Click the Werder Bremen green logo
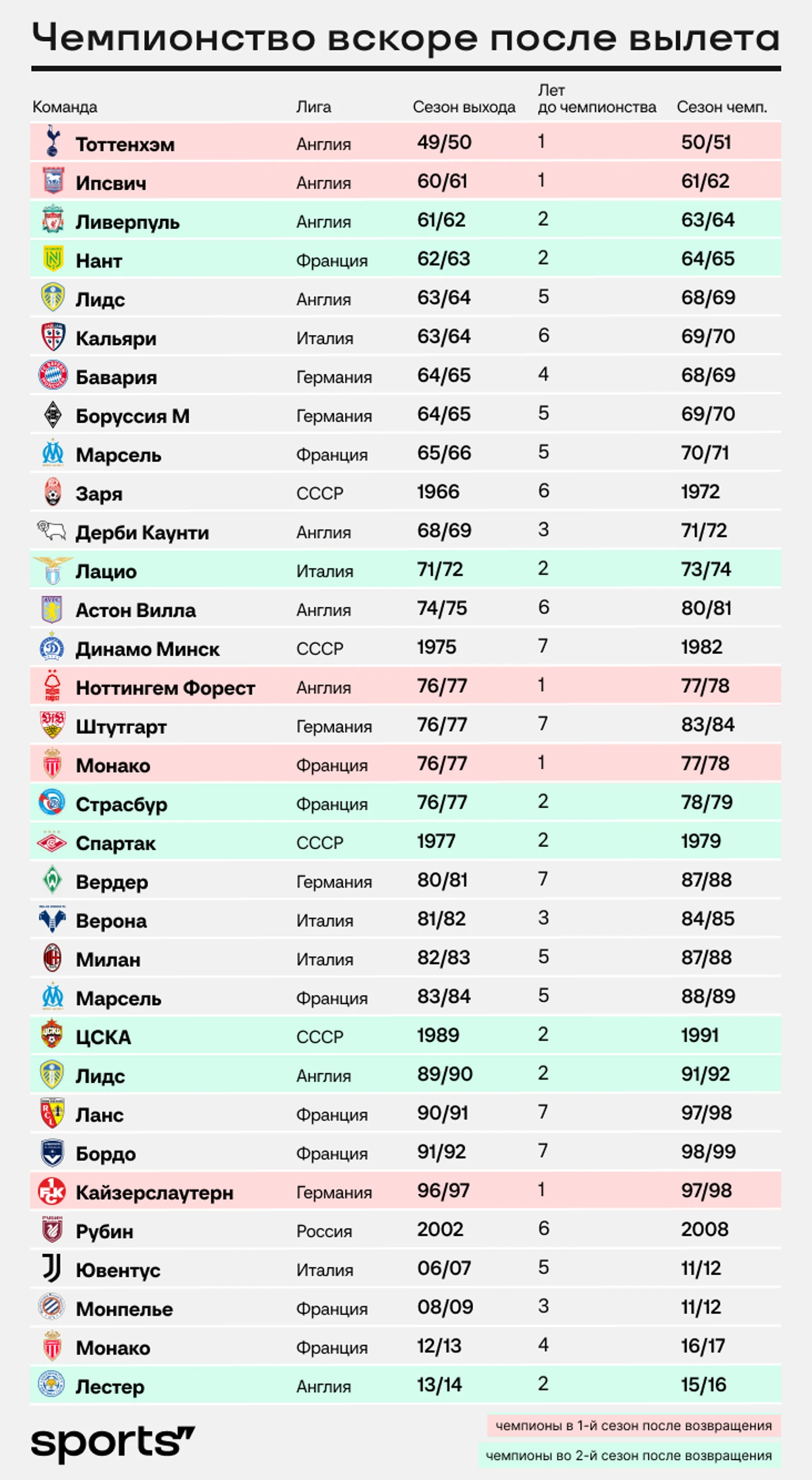This screenshot has height=1480, width=812. 52,880
